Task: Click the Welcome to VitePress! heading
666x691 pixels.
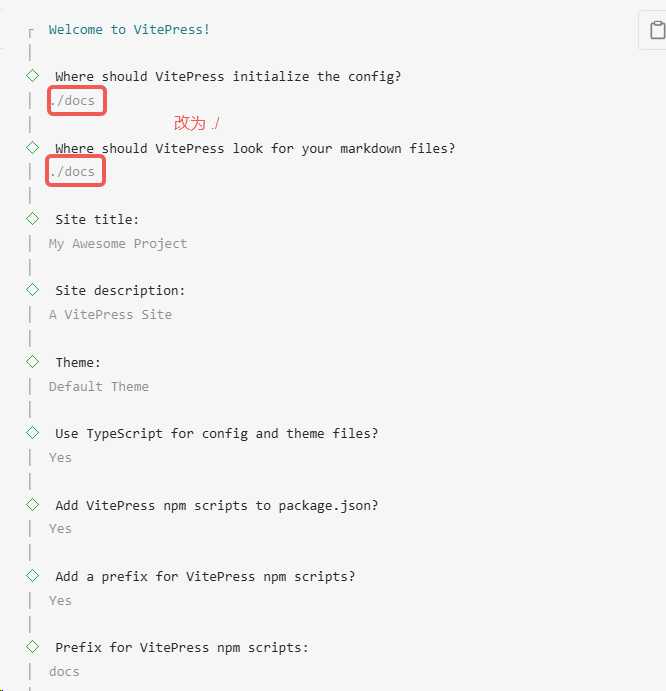Action: (x=129, y=30)
